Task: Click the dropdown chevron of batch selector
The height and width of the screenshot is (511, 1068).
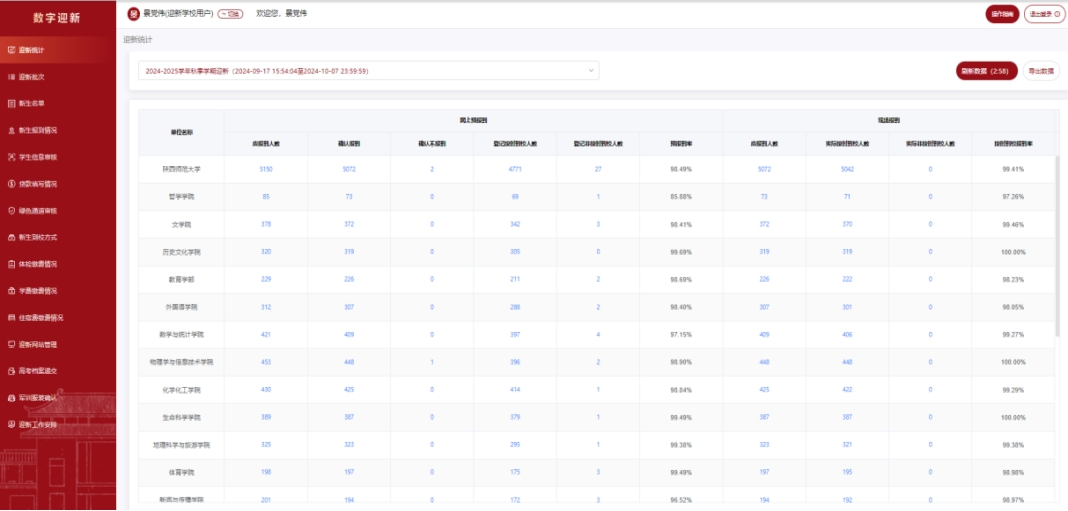Action: [591, 71]
